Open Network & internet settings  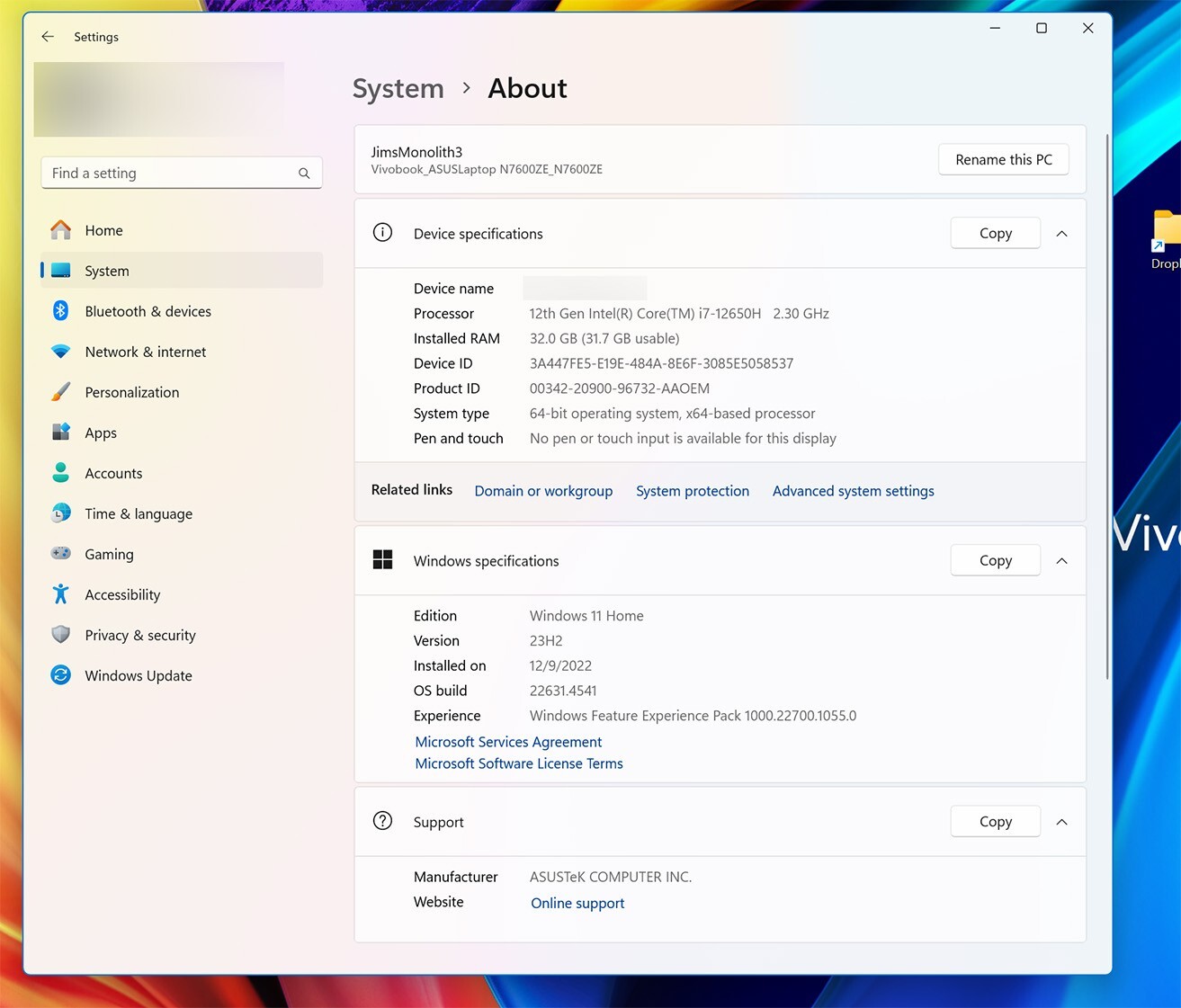[182, 352]
